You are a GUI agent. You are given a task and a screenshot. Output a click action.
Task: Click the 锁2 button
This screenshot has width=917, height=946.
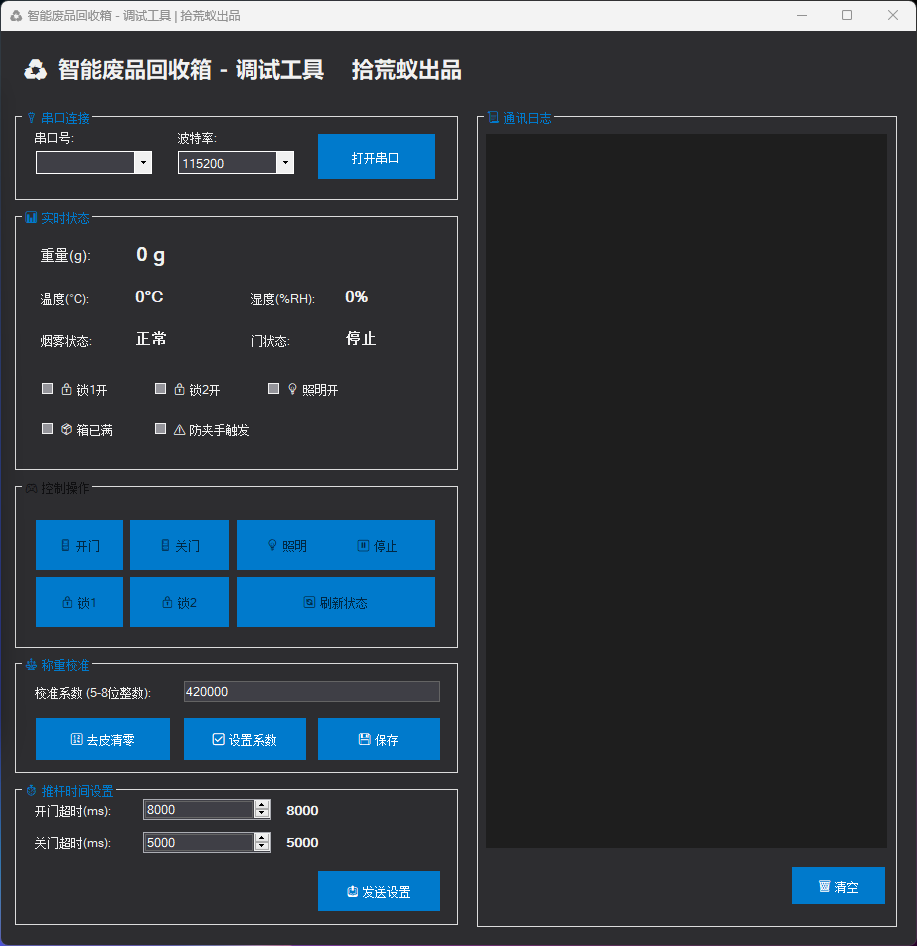[x=179, y=602]
